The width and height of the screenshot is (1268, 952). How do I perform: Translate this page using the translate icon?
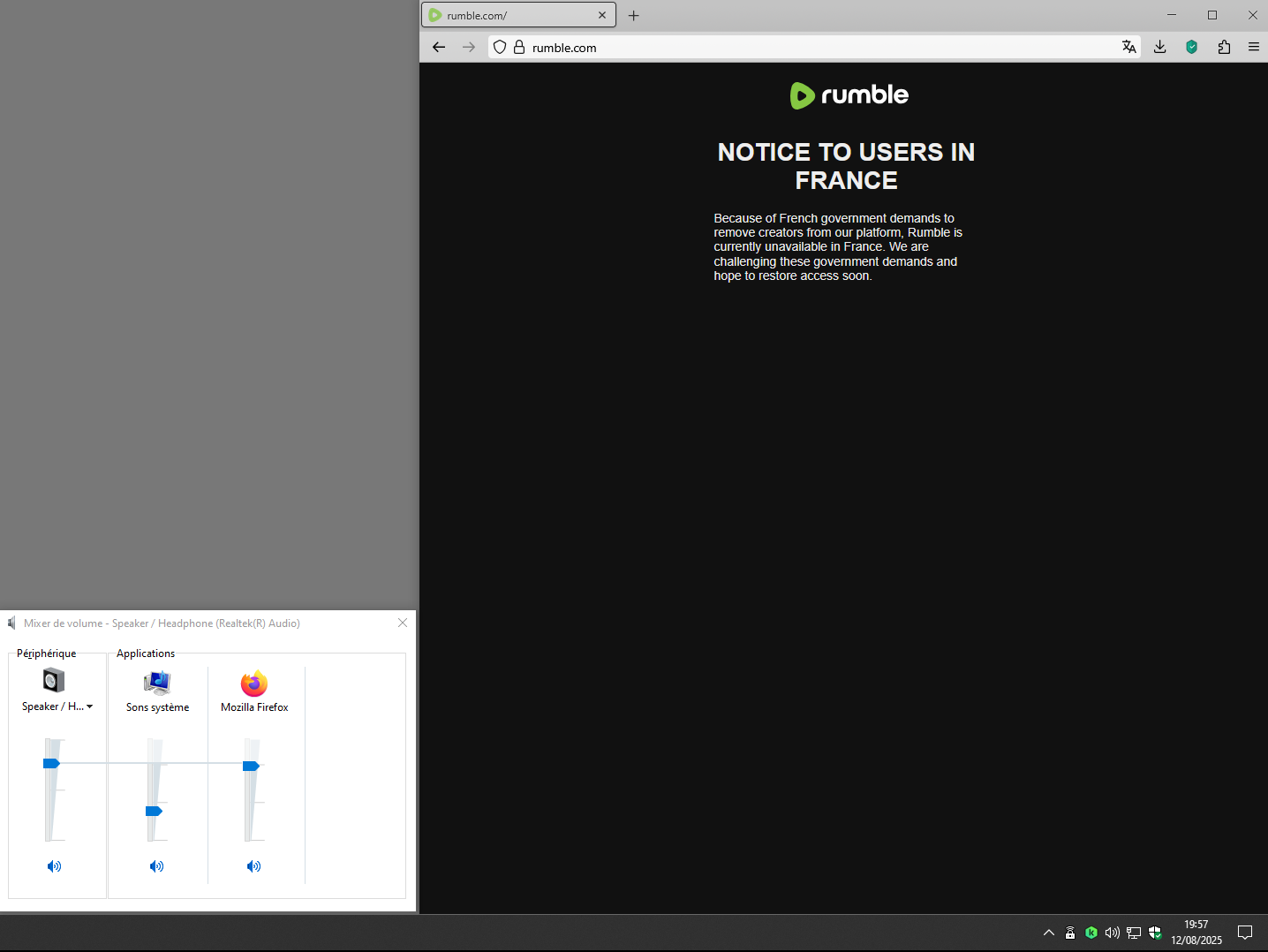pos(1129,47)
